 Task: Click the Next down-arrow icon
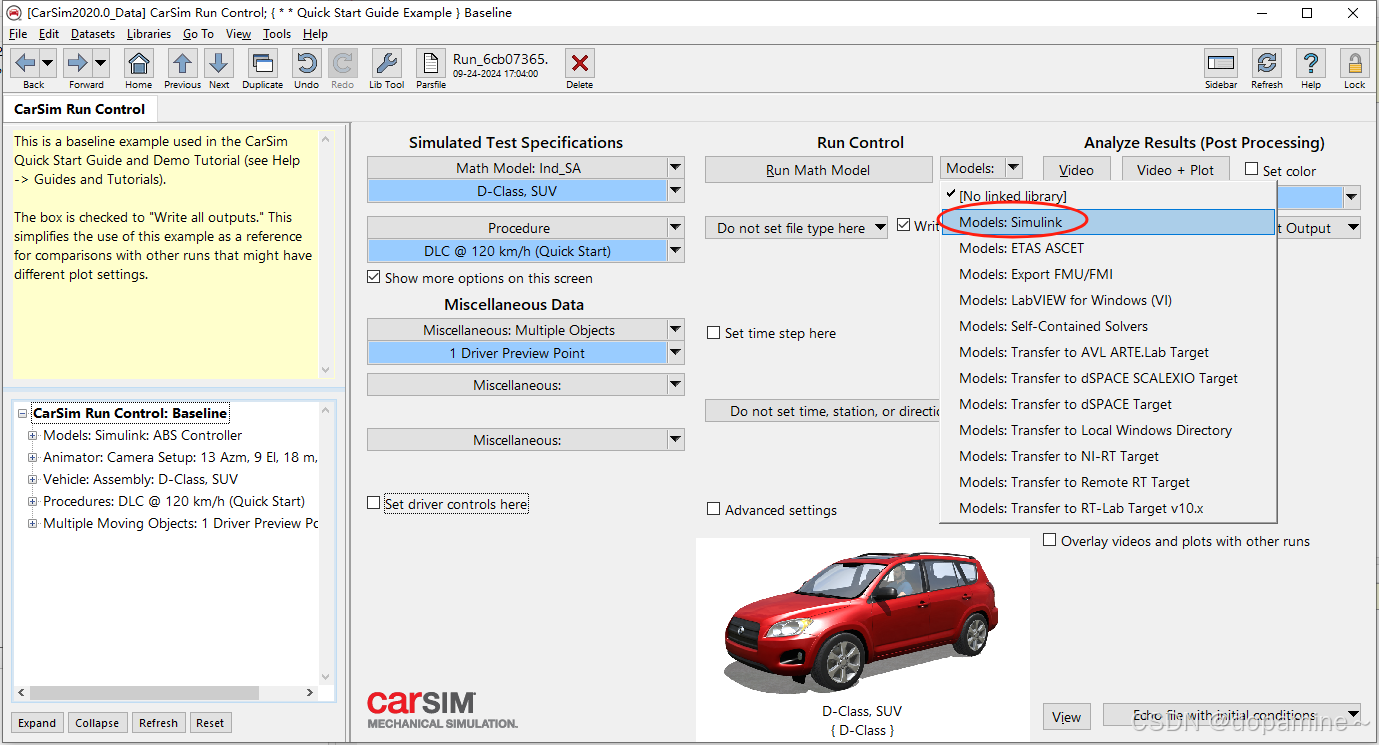pyautogui.click(x=219, y=63)
